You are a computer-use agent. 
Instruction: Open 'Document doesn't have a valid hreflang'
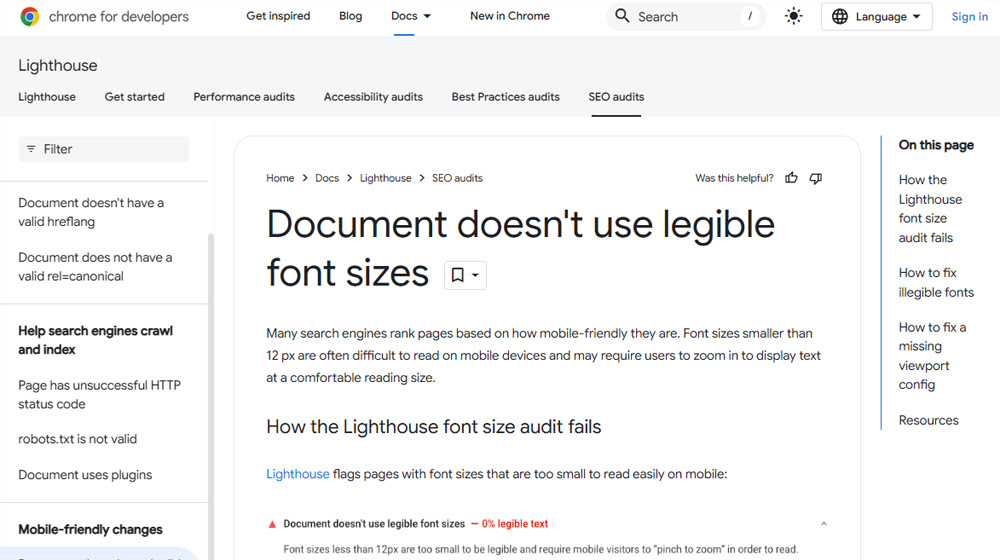tap(91, 212)
